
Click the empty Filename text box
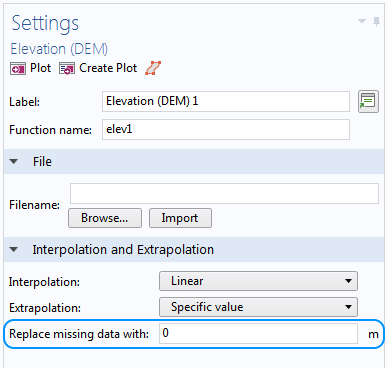(224, 193)
